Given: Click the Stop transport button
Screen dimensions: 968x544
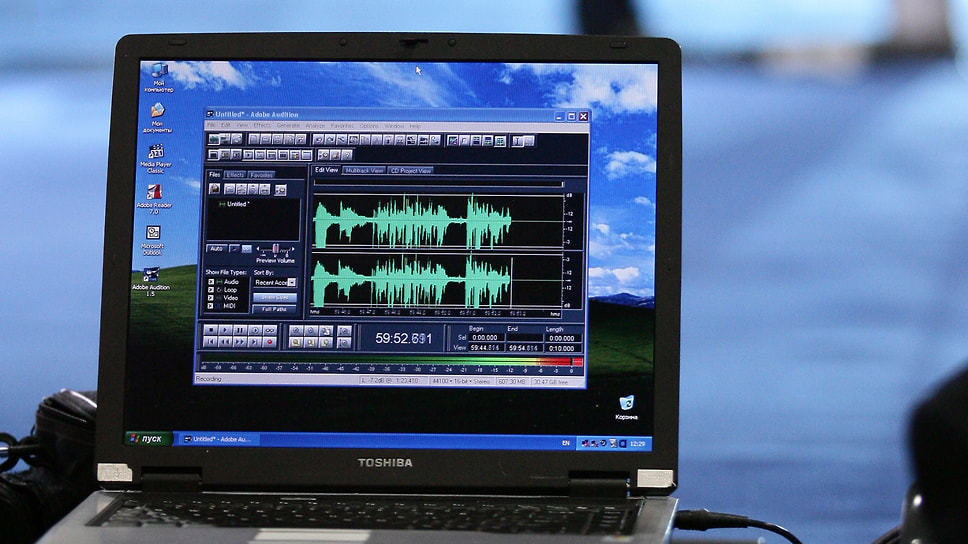Looking at the screenshot, I should pos(211,330).
